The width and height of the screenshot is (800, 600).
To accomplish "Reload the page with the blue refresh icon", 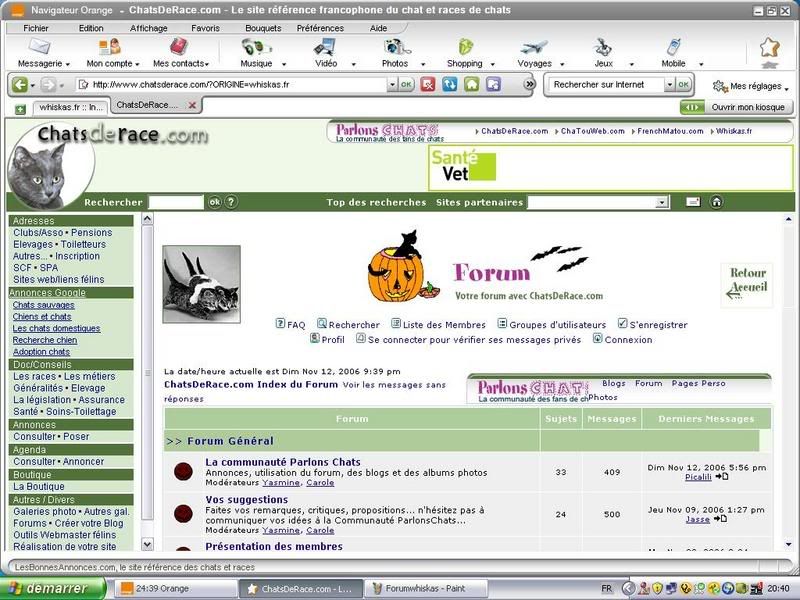I will click(449, 84).
